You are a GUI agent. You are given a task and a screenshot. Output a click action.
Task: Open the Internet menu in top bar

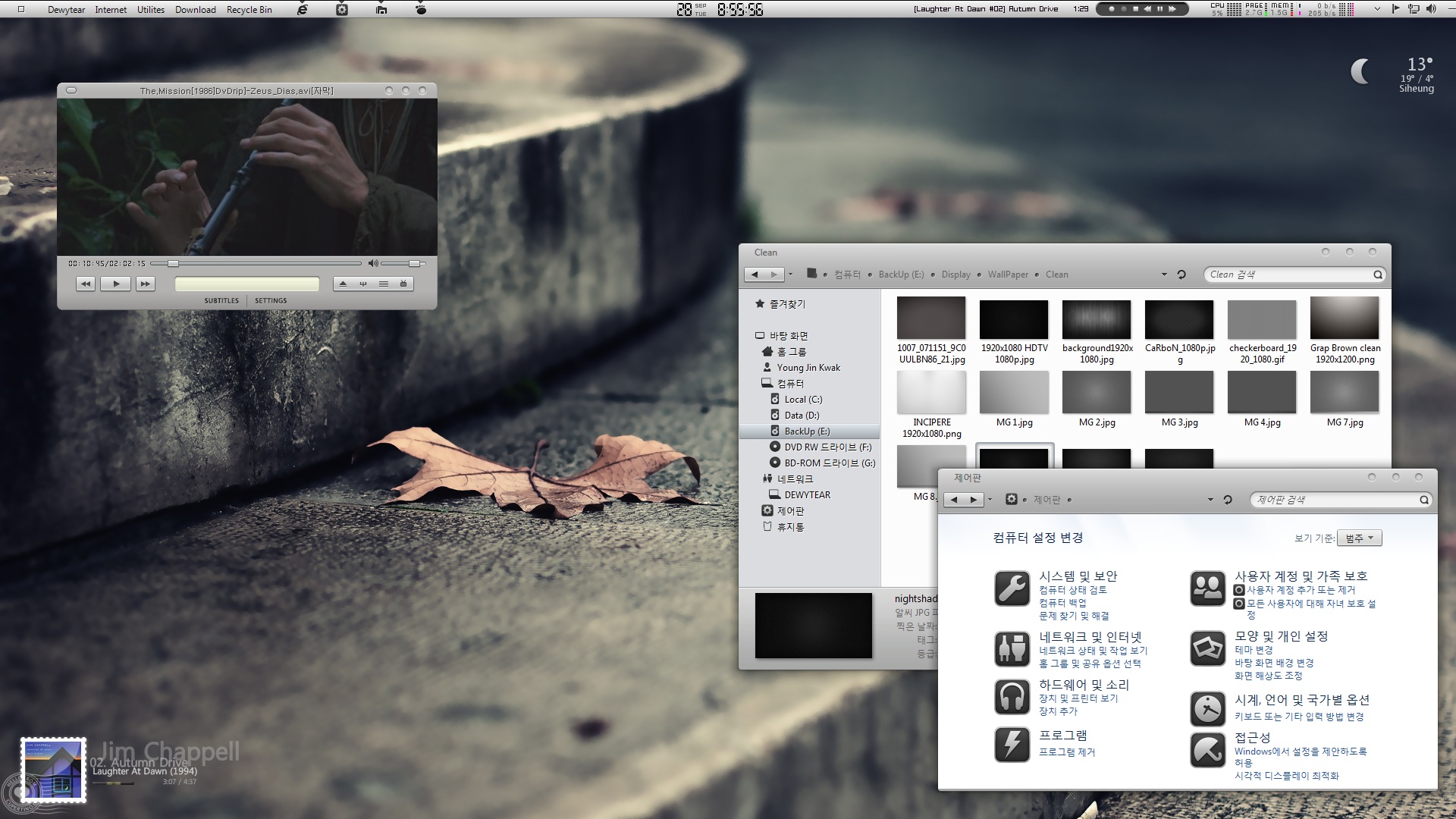coord(111,10)
